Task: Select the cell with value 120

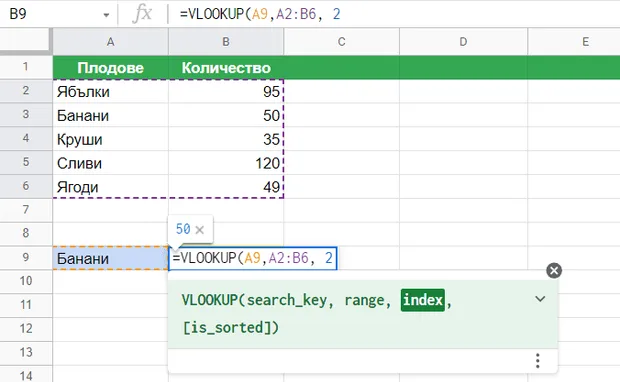Action: (x=226, y=163)
